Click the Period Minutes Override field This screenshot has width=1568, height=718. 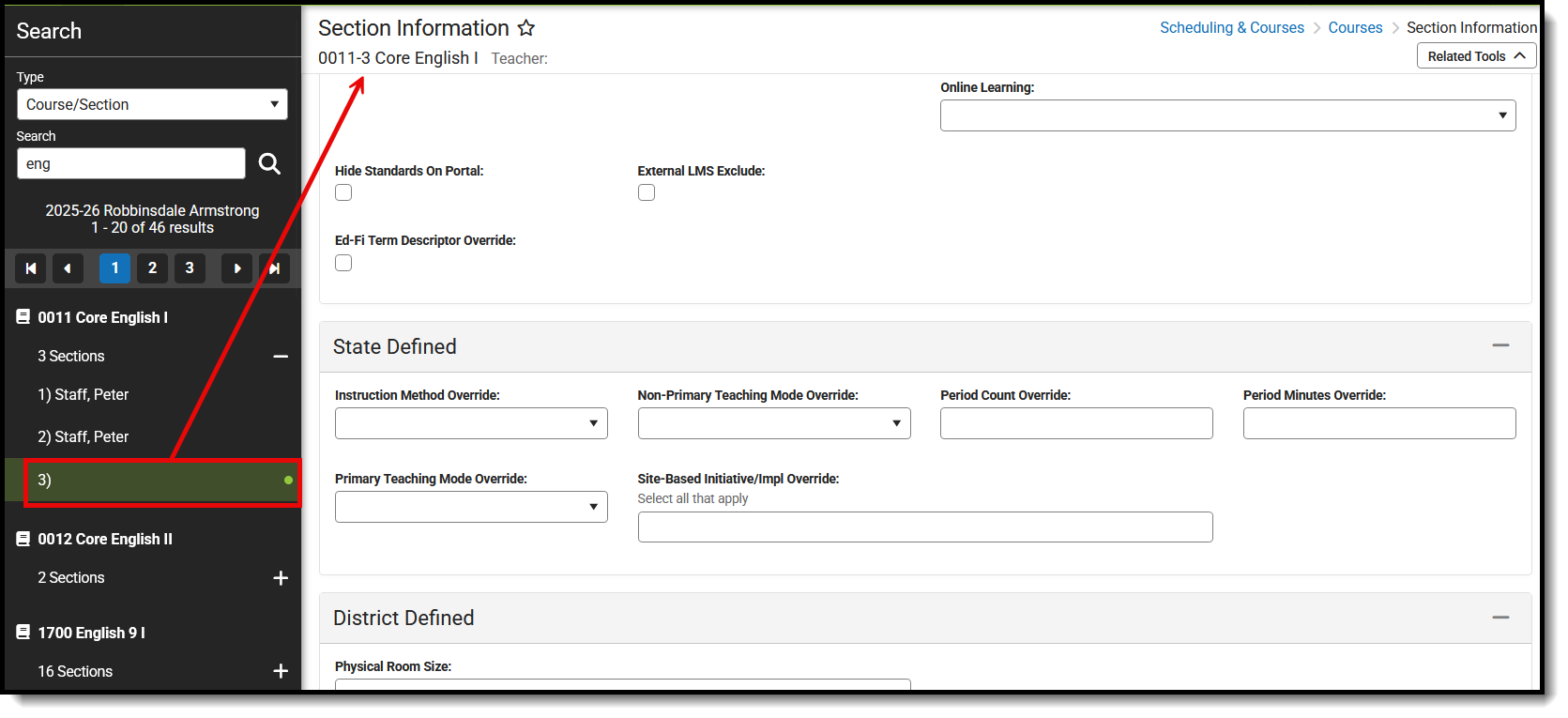[x=1379, y=423]
